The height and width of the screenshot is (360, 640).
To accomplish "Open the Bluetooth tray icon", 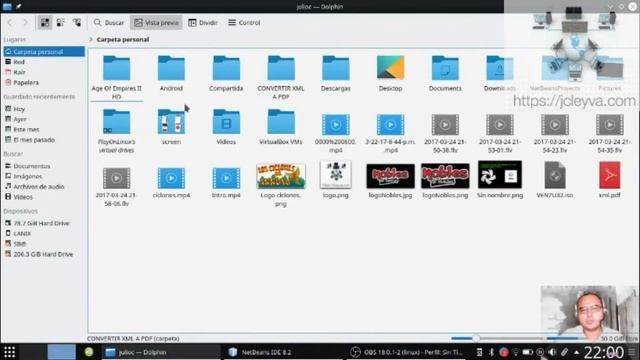I will click(x=491, y=352).
